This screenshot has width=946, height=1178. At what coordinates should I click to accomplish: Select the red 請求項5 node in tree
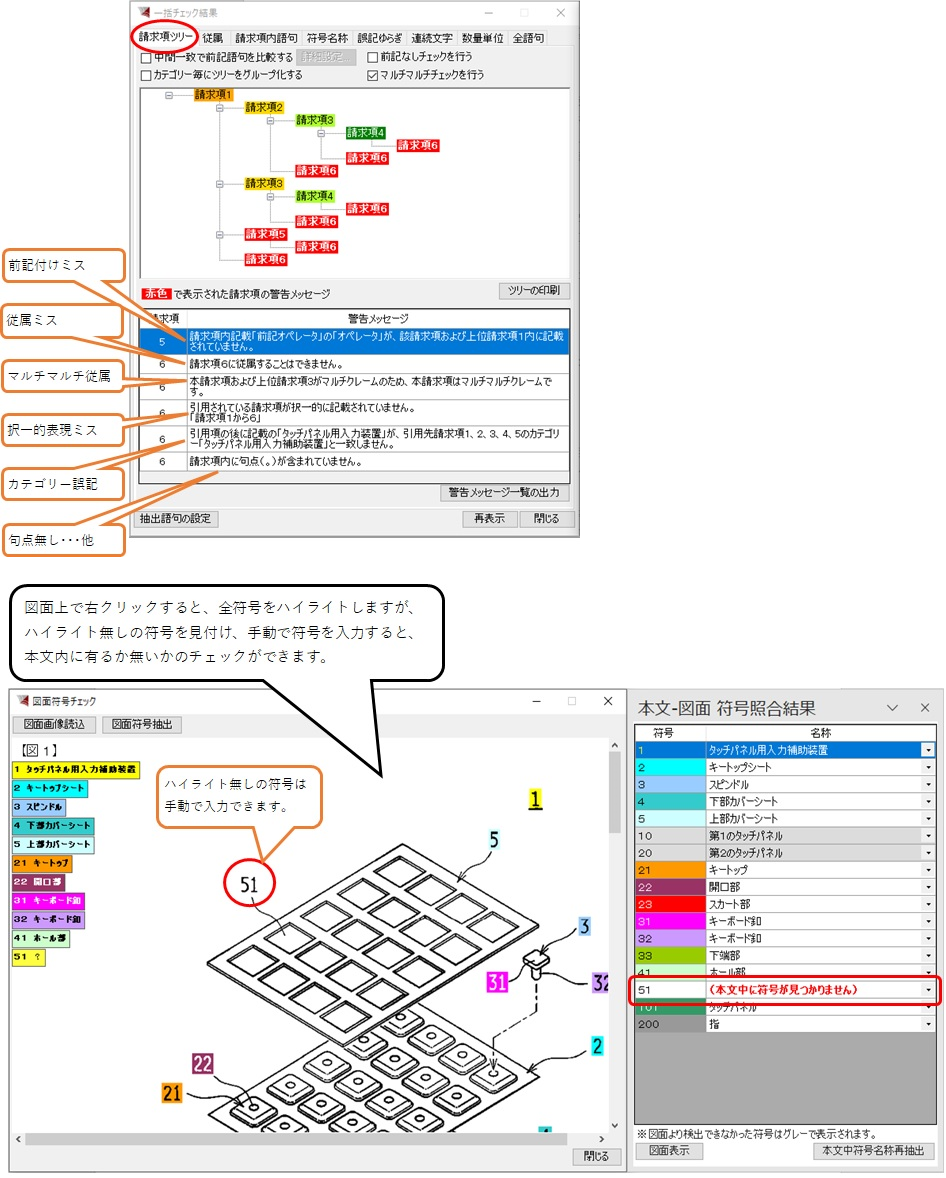pos(266,234)
